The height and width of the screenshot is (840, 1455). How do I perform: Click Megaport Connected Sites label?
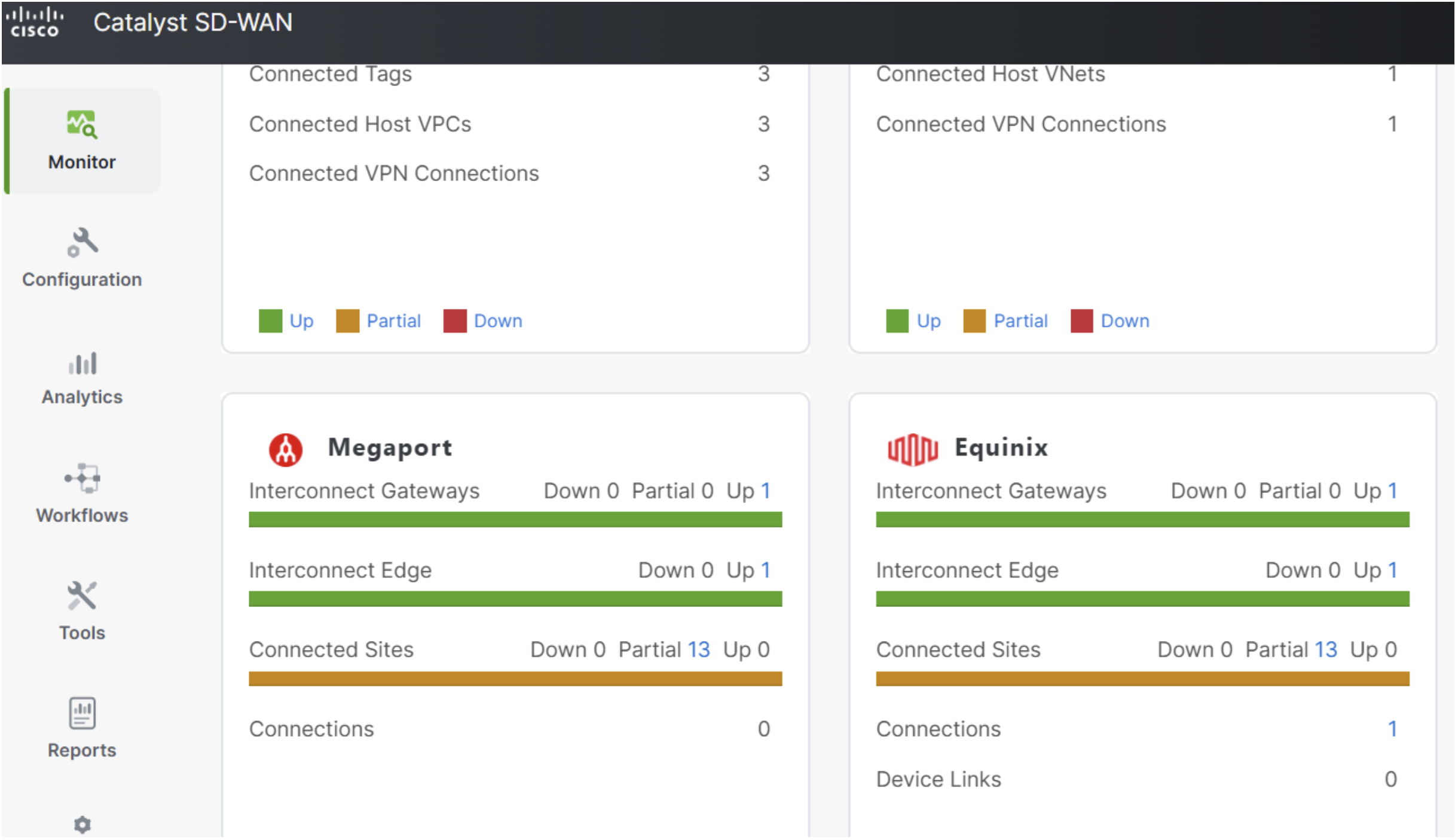tap(331, 650)
